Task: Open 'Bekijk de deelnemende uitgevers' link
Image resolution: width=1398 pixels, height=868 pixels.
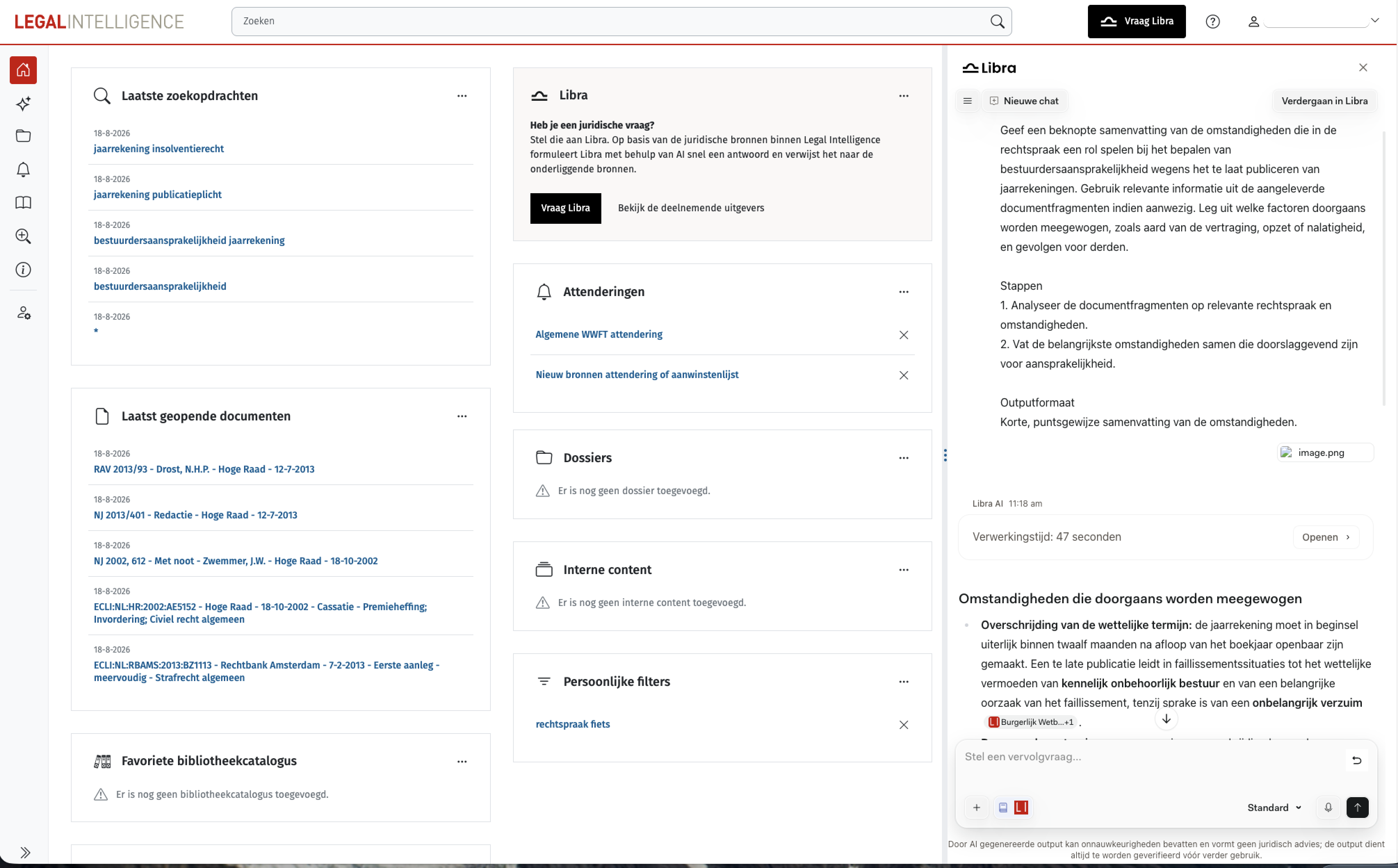Action: (x=691, y=208)
